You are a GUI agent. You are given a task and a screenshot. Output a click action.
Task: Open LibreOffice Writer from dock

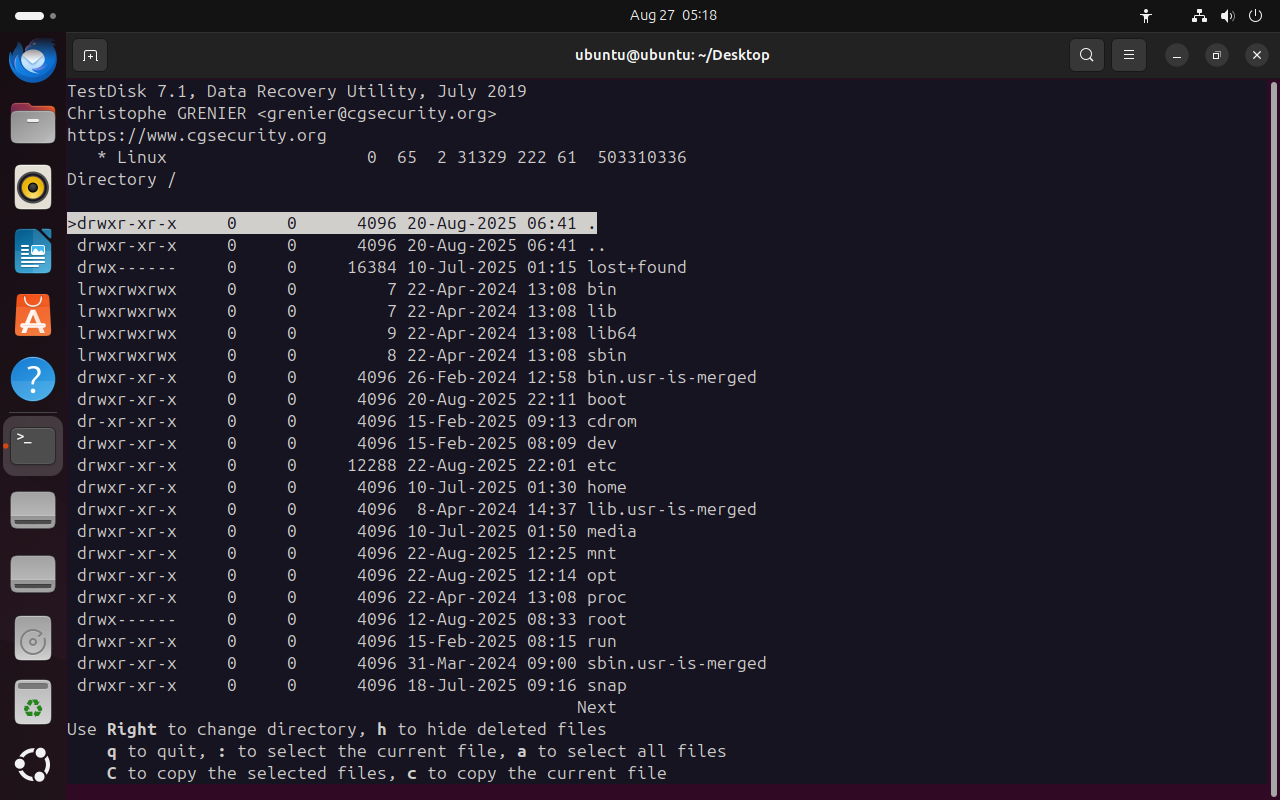[x=33, y=251]
